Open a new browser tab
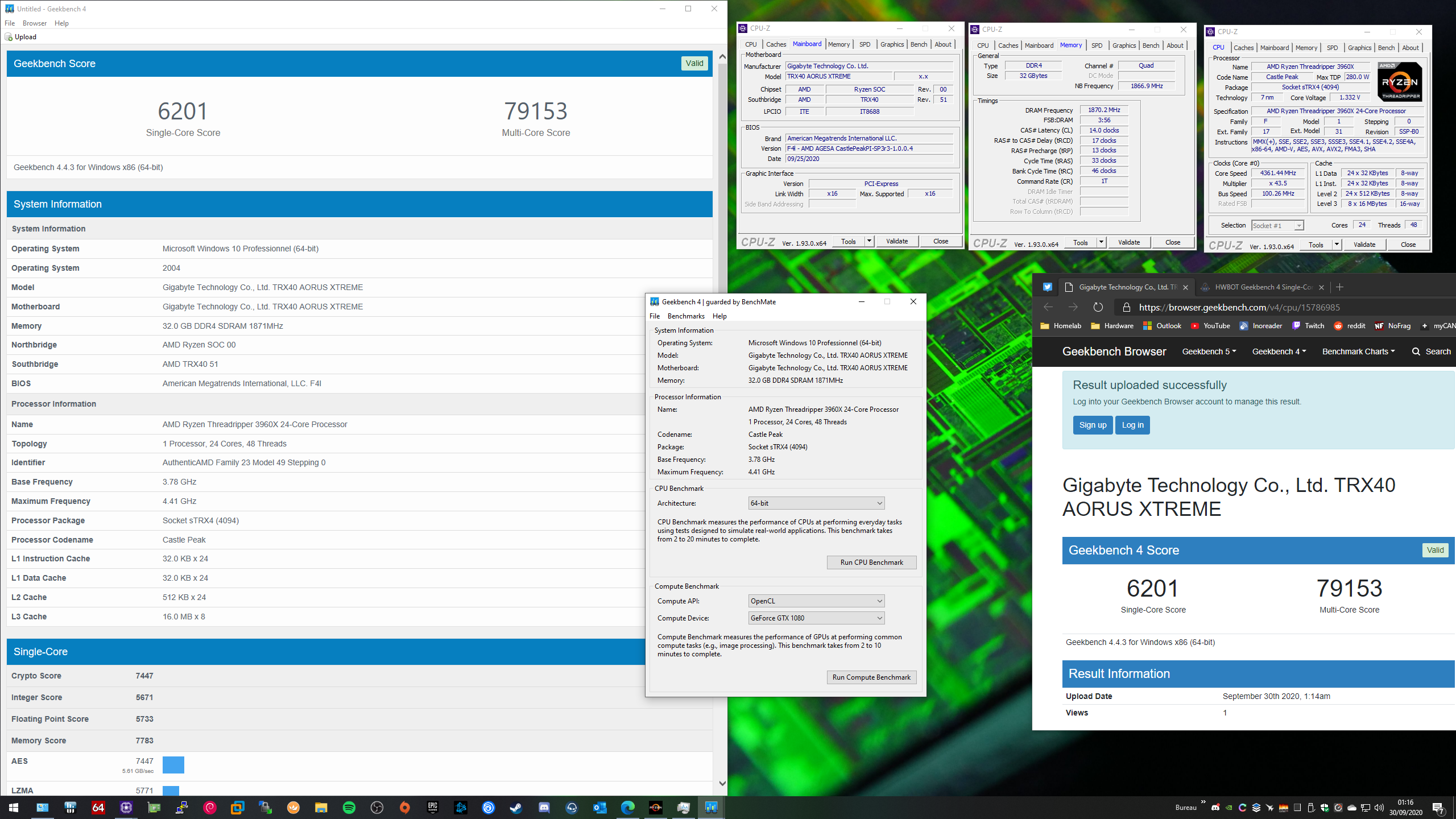The height and width of the screenshot is (819, 1456). coord(1339,287)
